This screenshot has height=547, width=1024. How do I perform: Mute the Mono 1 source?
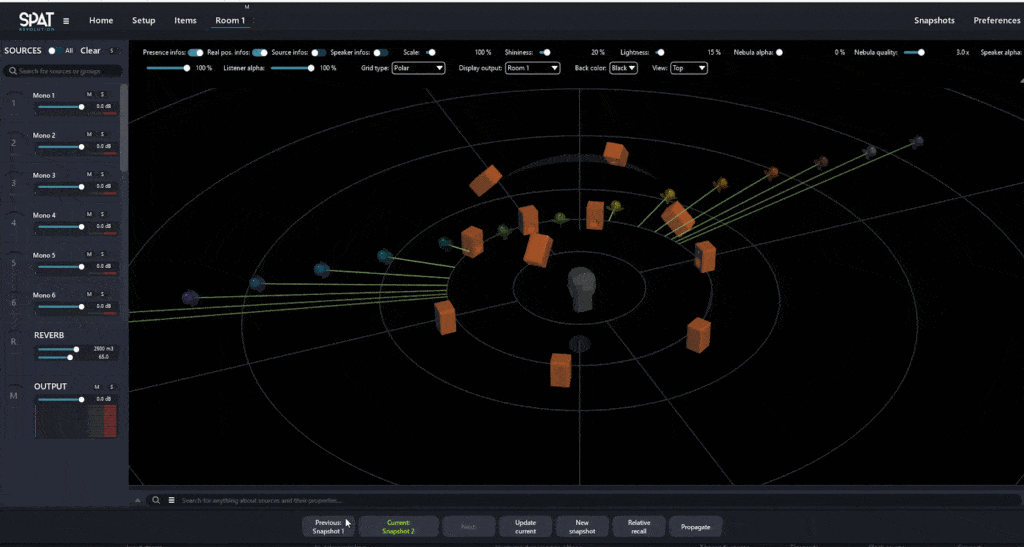[89, 94]
